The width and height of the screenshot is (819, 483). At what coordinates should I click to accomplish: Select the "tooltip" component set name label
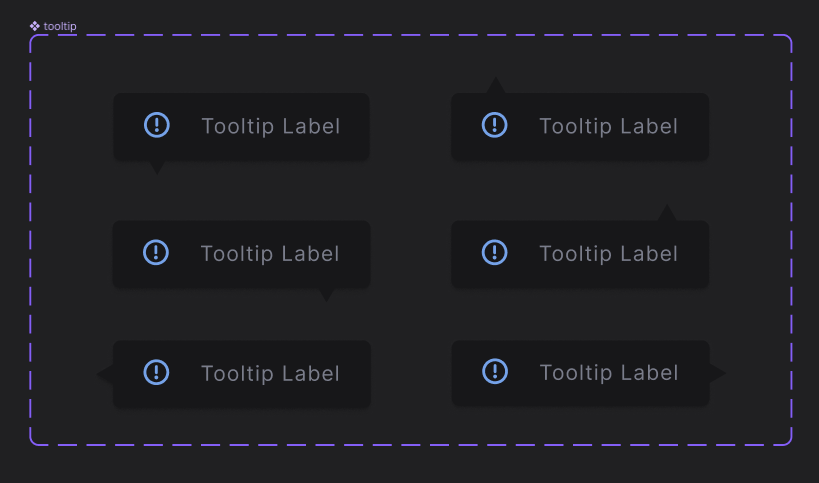coord(60,26)
